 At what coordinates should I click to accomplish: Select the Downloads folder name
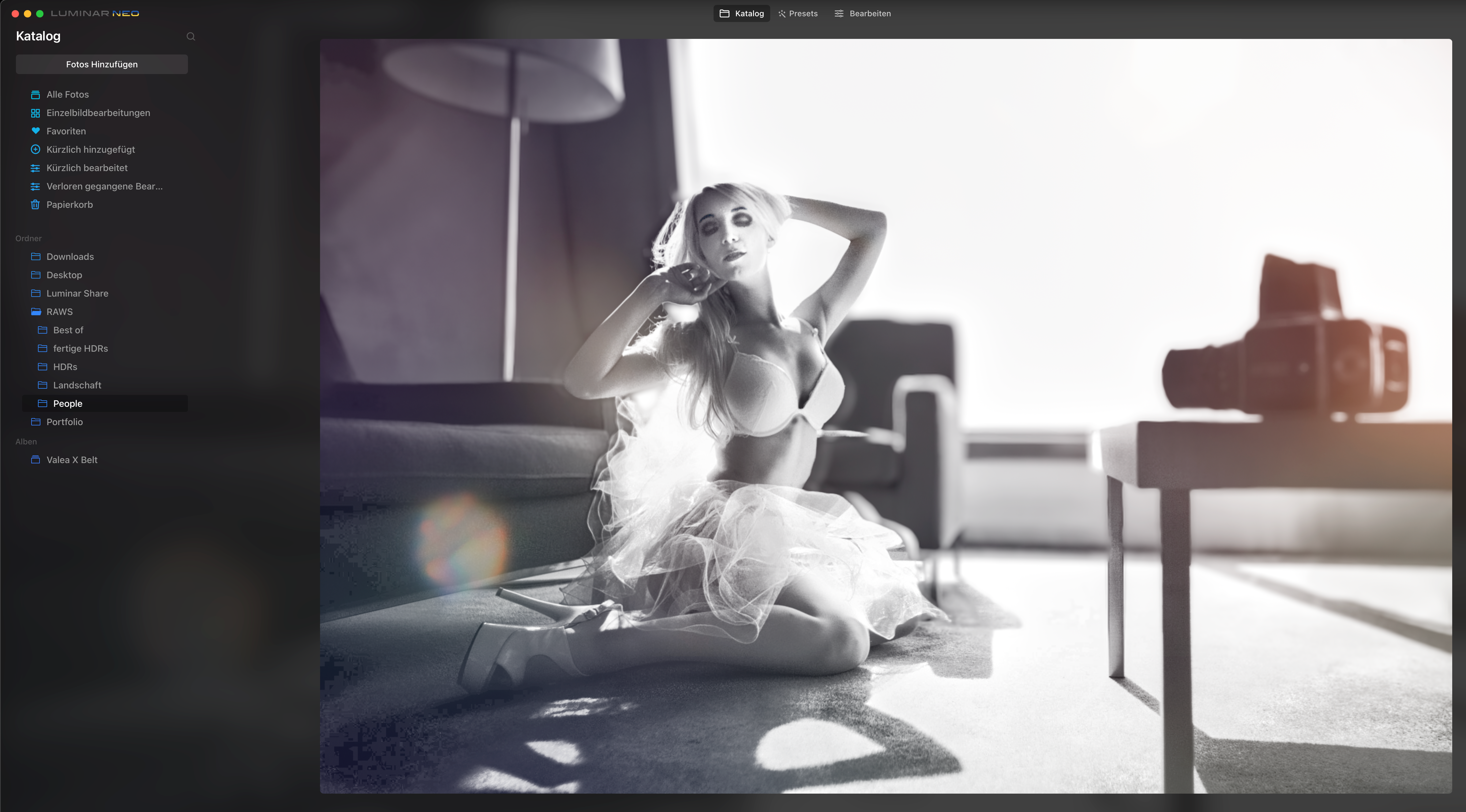tap(70, 256)
